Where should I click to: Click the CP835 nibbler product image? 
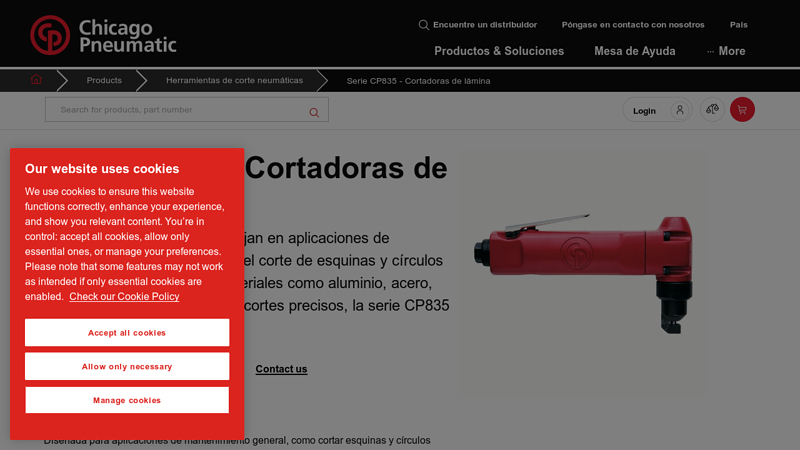tap(583, 274)
